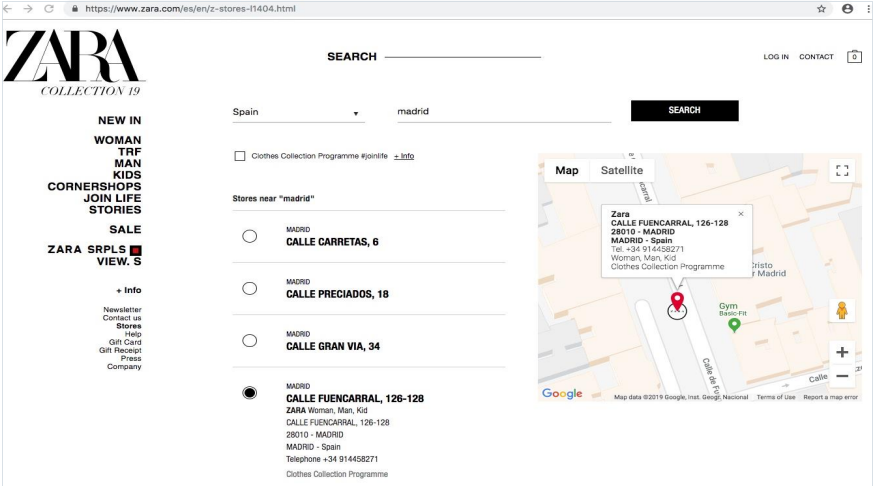Select the Calle Fuencarral, 126-128 radio button
The height and width of the screenshot is (486, 874).
tap(250, 393)
